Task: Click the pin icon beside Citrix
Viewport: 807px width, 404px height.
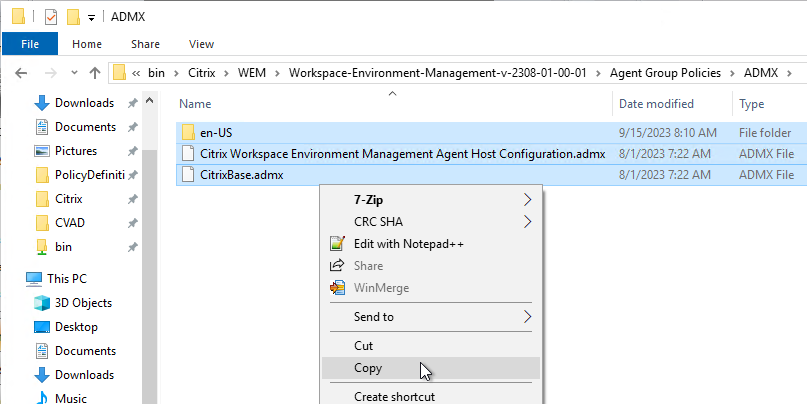Action: point(132,199)
